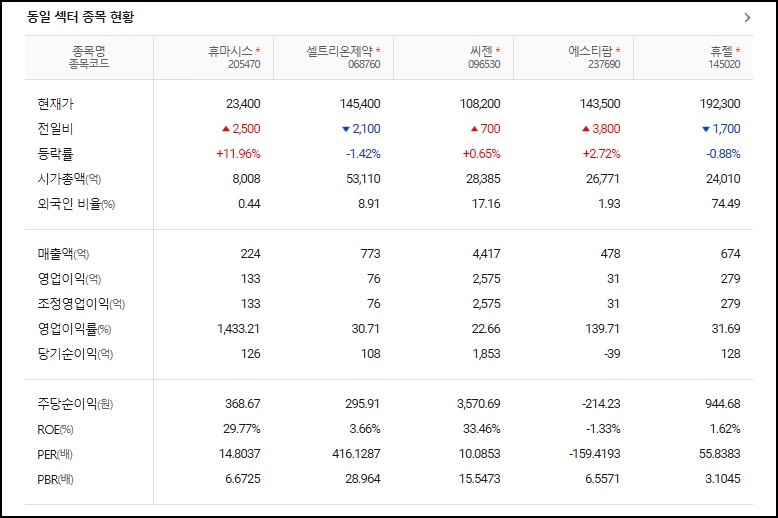
Task: Expand sector stocks list with right chevron
Action: 747,17
